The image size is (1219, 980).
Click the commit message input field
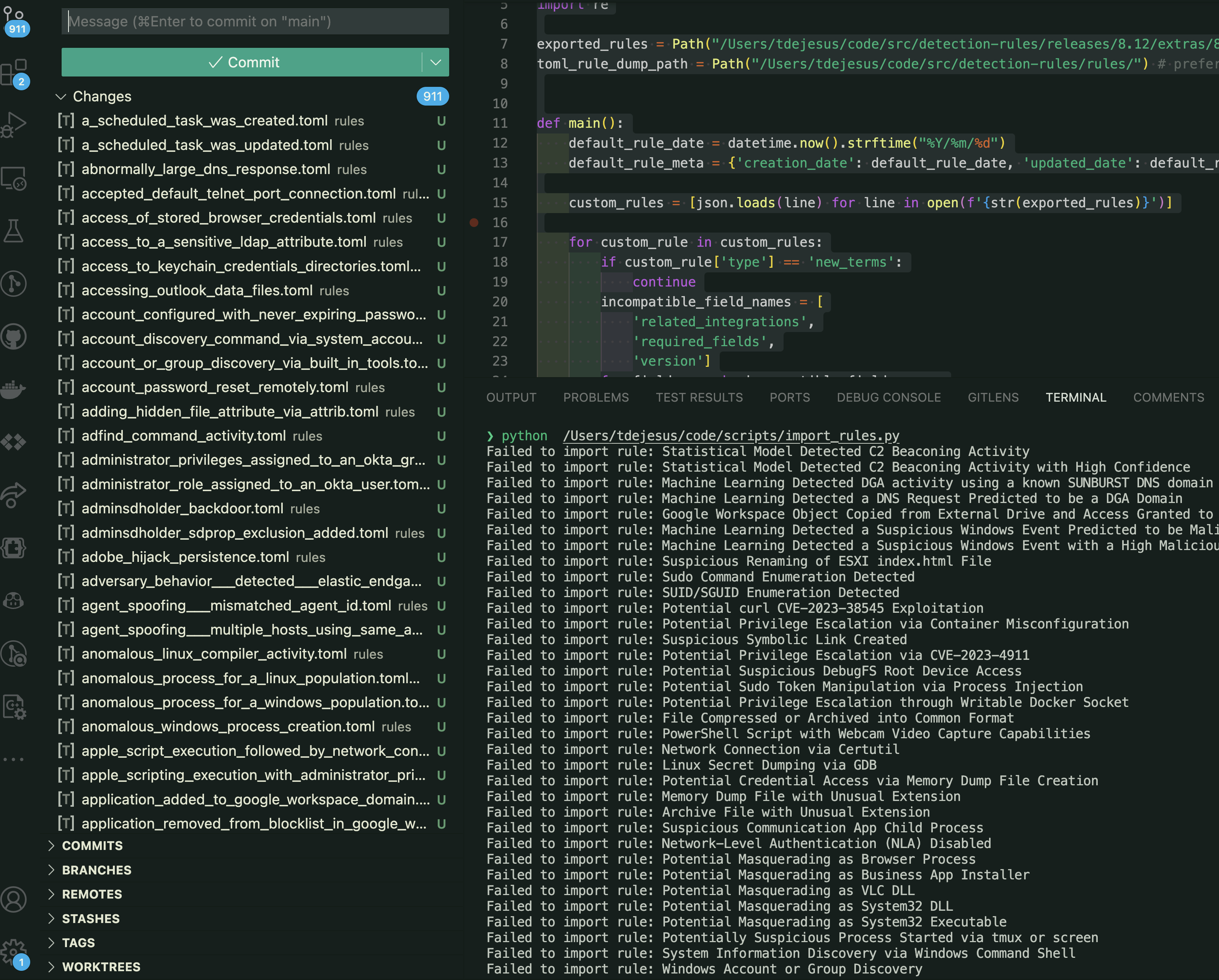tap(254, 21)
